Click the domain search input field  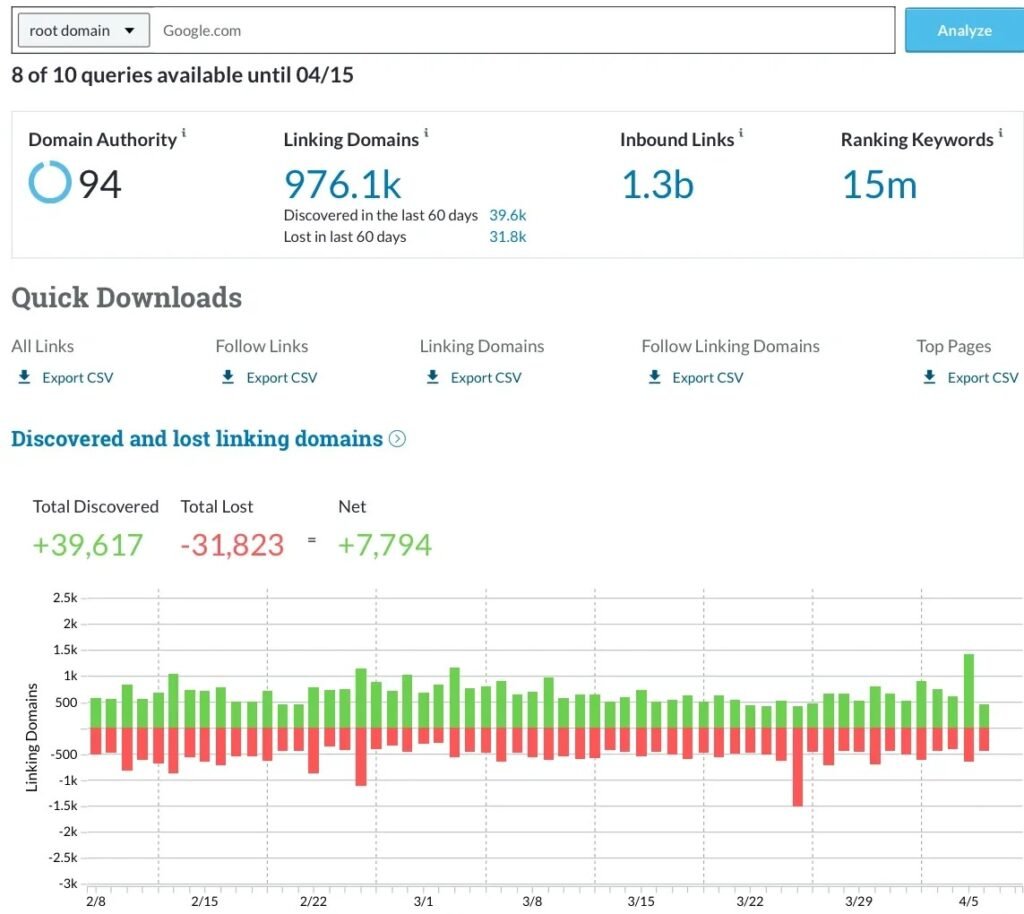pos(520,31)
